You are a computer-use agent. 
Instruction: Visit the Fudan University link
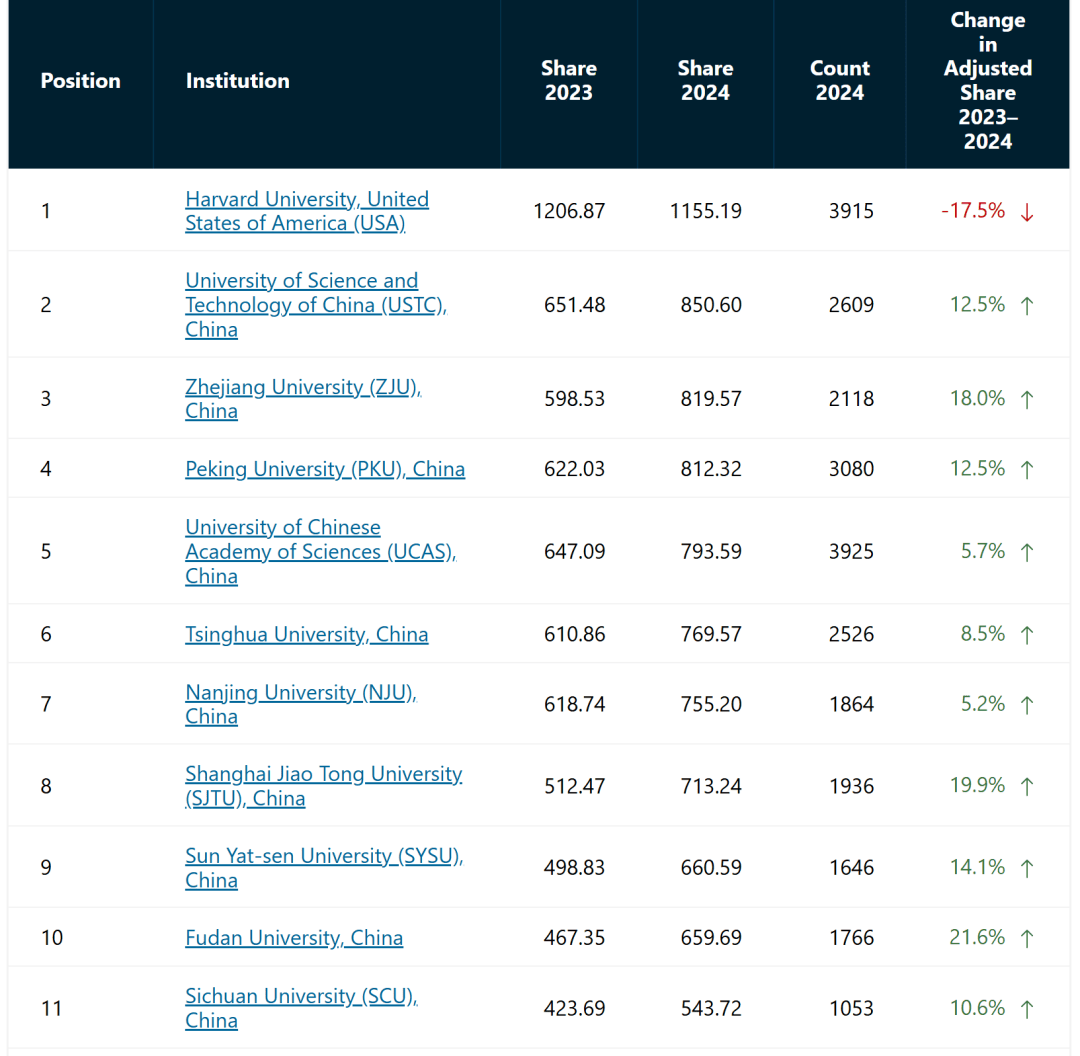point(294,938)
